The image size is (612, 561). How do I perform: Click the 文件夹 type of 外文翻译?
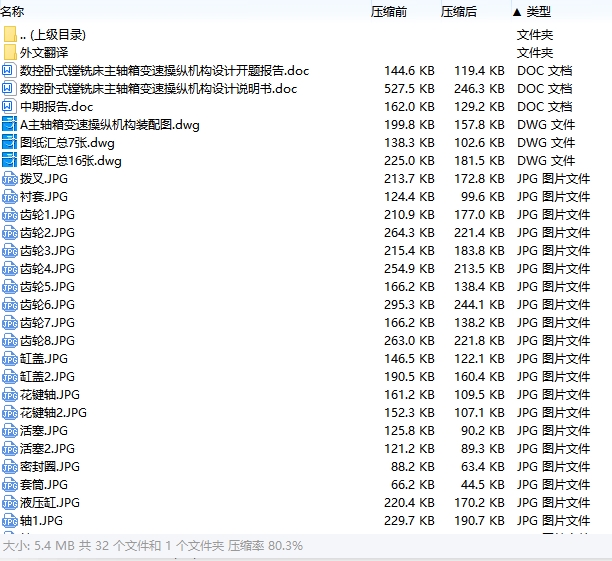click(x=535, y=53)
